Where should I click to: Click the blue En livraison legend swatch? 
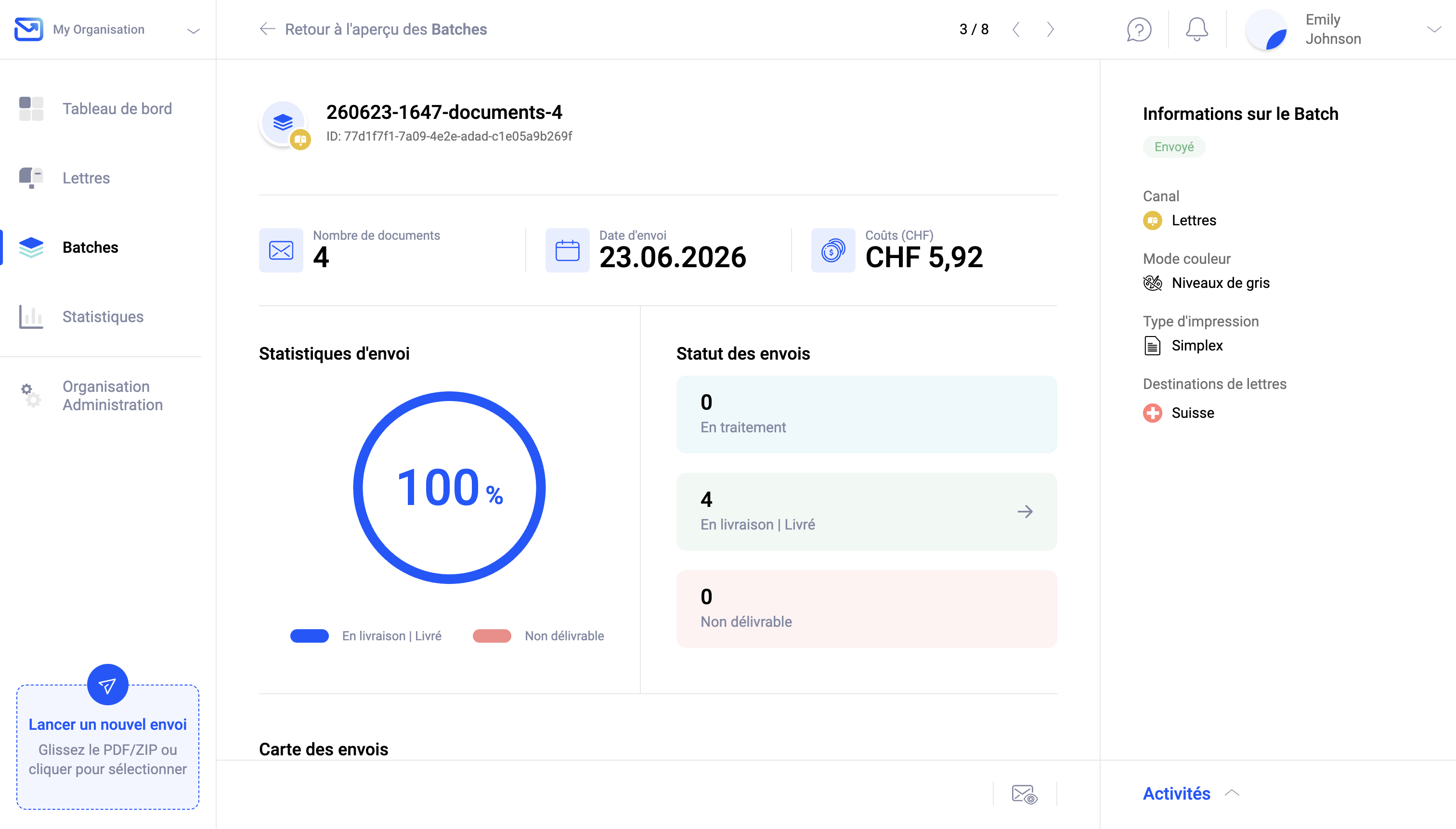point(309,636)
